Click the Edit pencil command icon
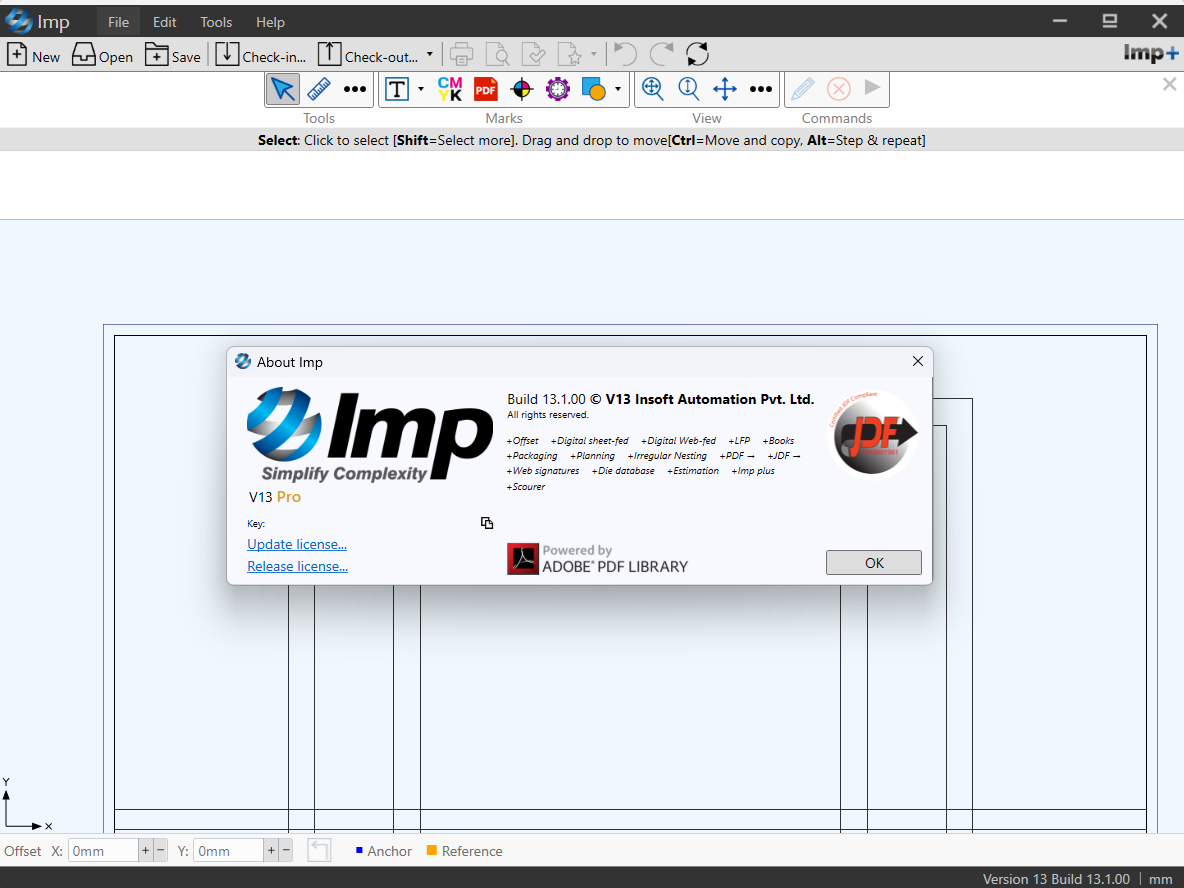This screenshot has width=1184, height=888. click(x=803, y=89)
